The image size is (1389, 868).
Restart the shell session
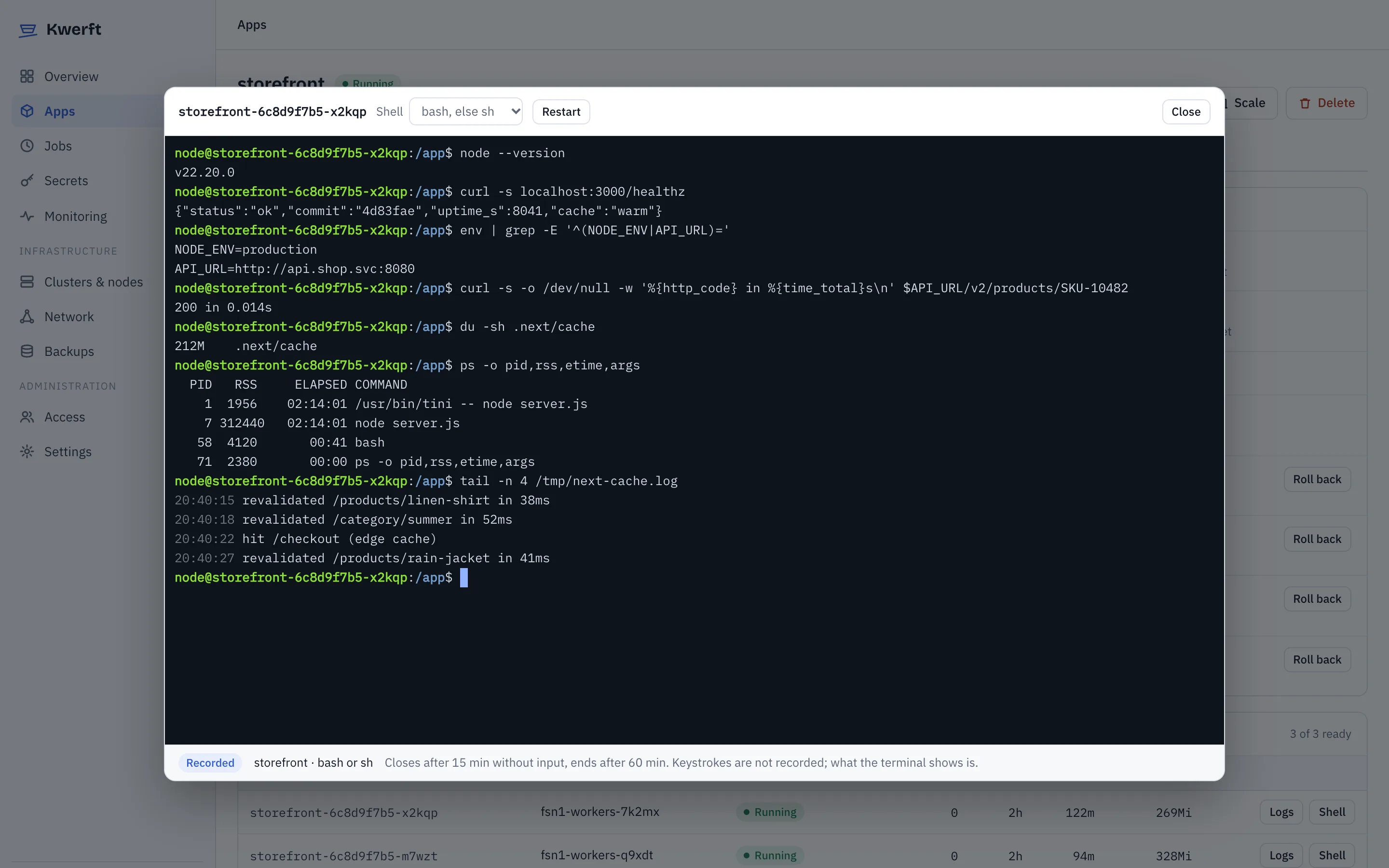point(561,111)
